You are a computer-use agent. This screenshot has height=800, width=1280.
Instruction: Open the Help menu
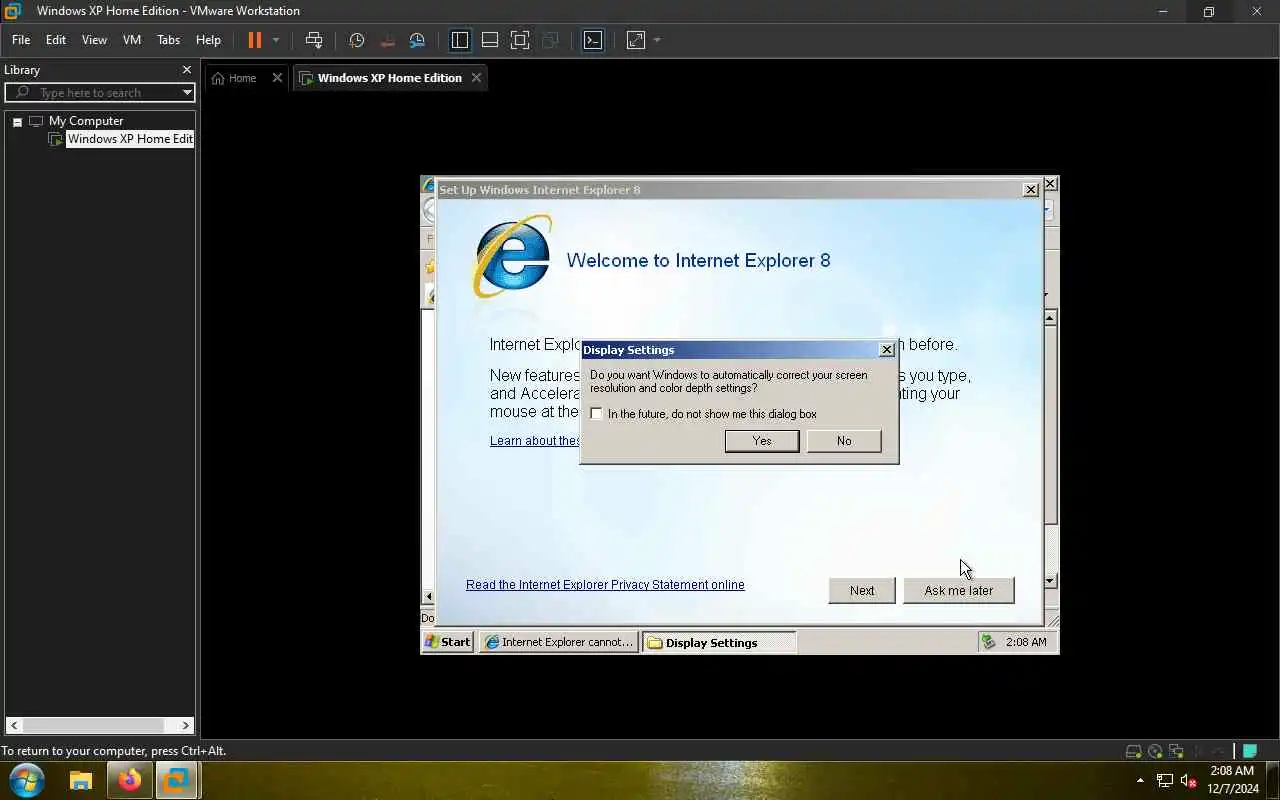208,40
